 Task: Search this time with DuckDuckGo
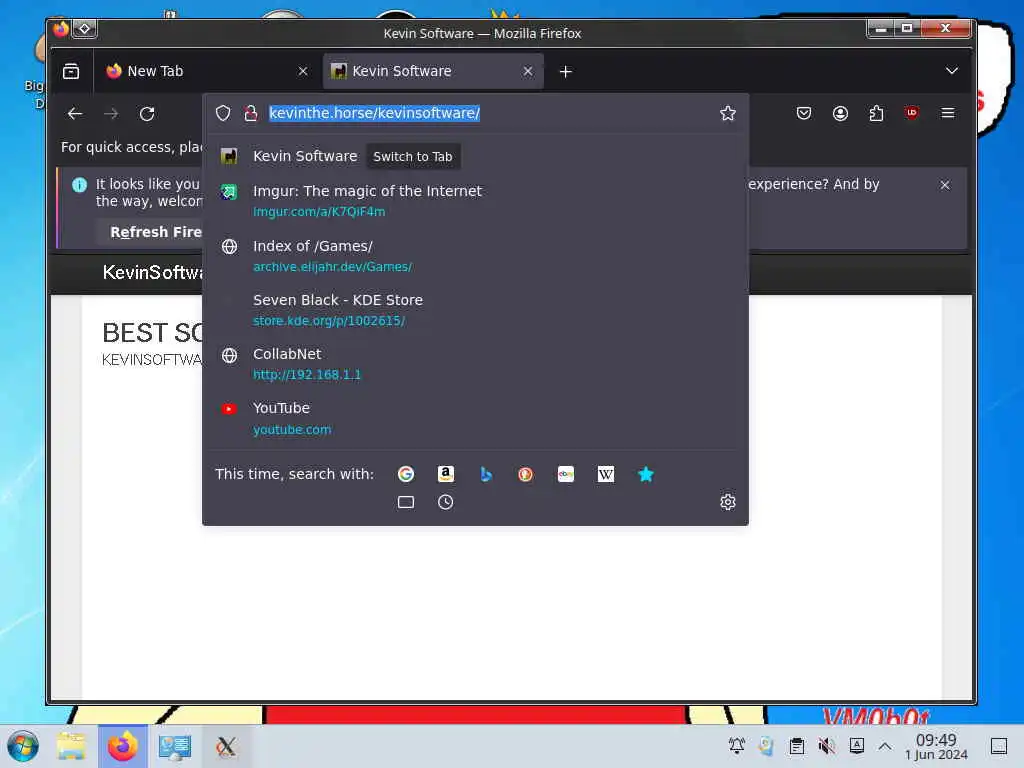tap(525, 474)
